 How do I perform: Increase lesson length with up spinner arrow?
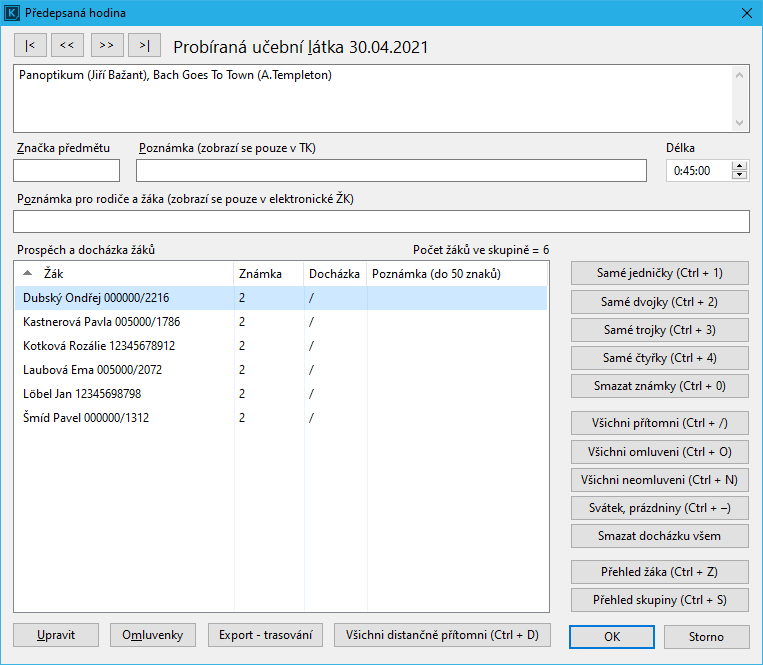[x=740, y=166]
